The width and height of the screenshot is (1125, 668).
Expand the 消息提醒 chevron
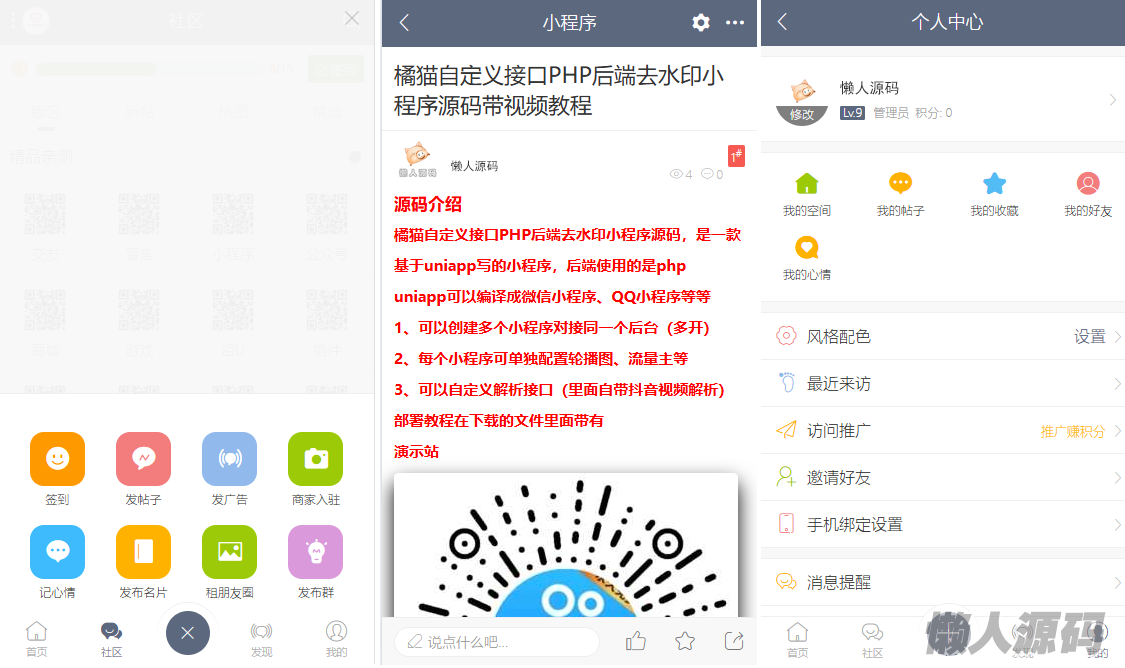[x=1117, y=582]
